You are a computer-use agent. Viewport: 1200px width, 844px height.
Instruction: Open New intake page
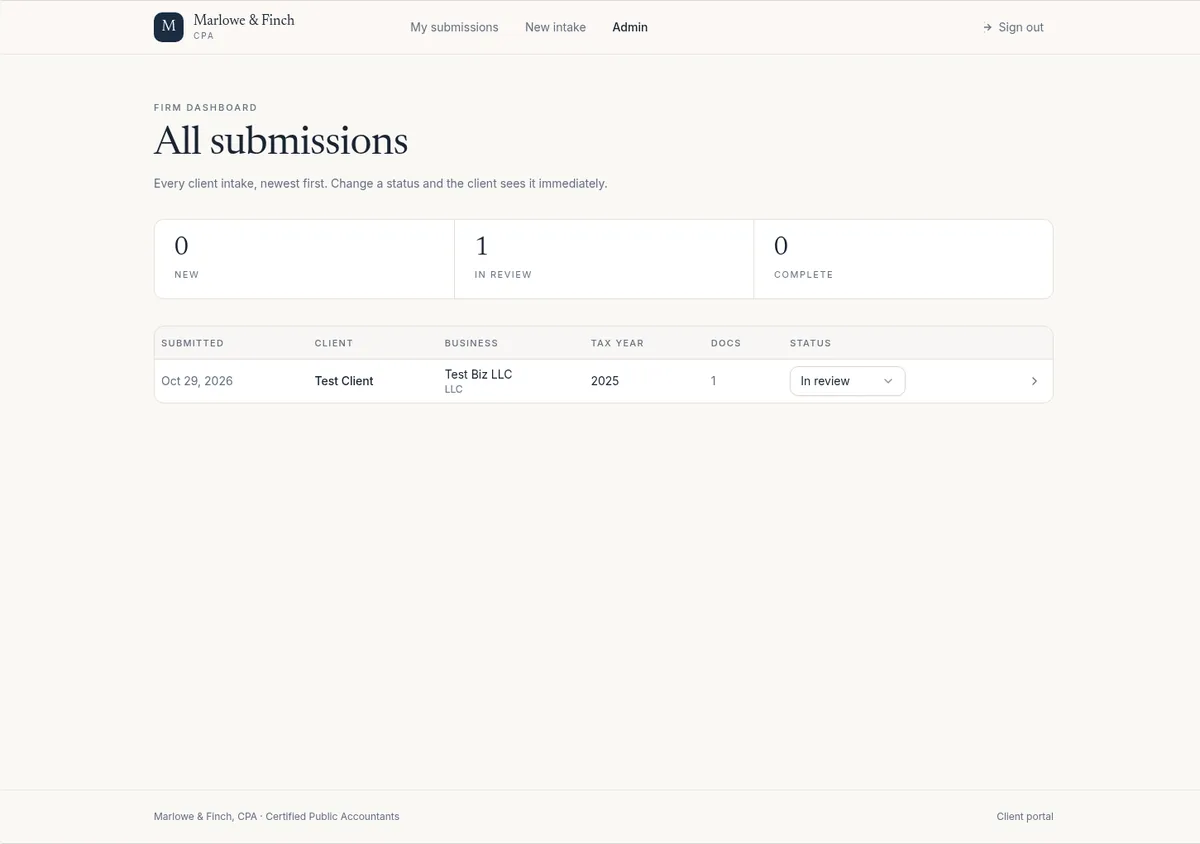555,27
